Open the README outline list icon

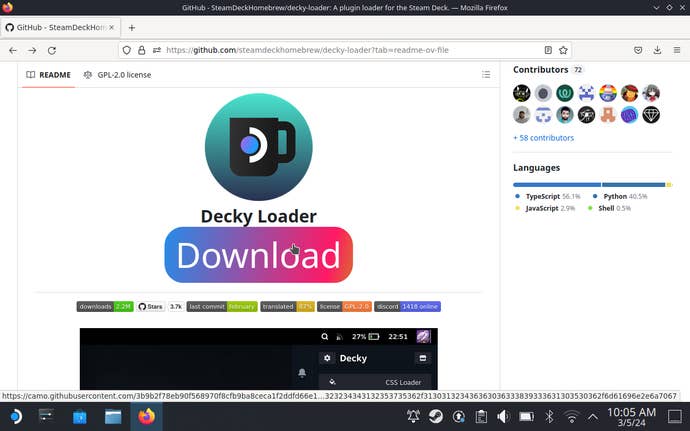coord(486,74)
